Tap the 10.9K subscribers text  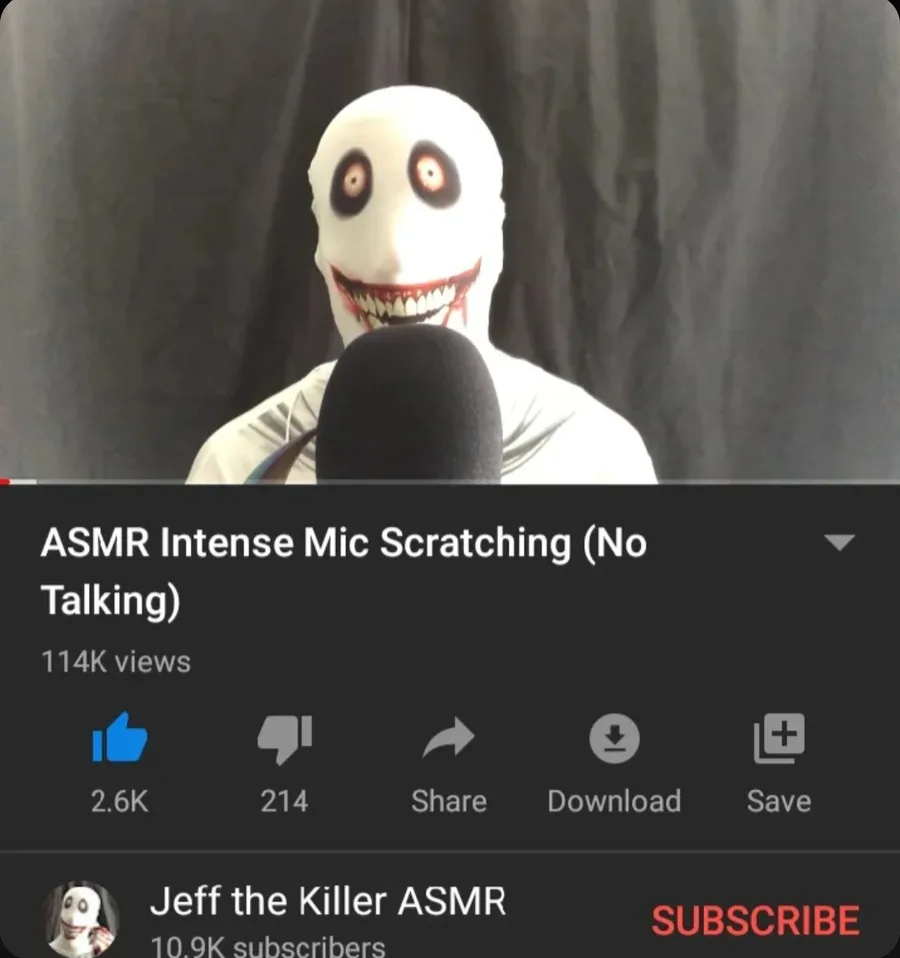pos(268,947)
